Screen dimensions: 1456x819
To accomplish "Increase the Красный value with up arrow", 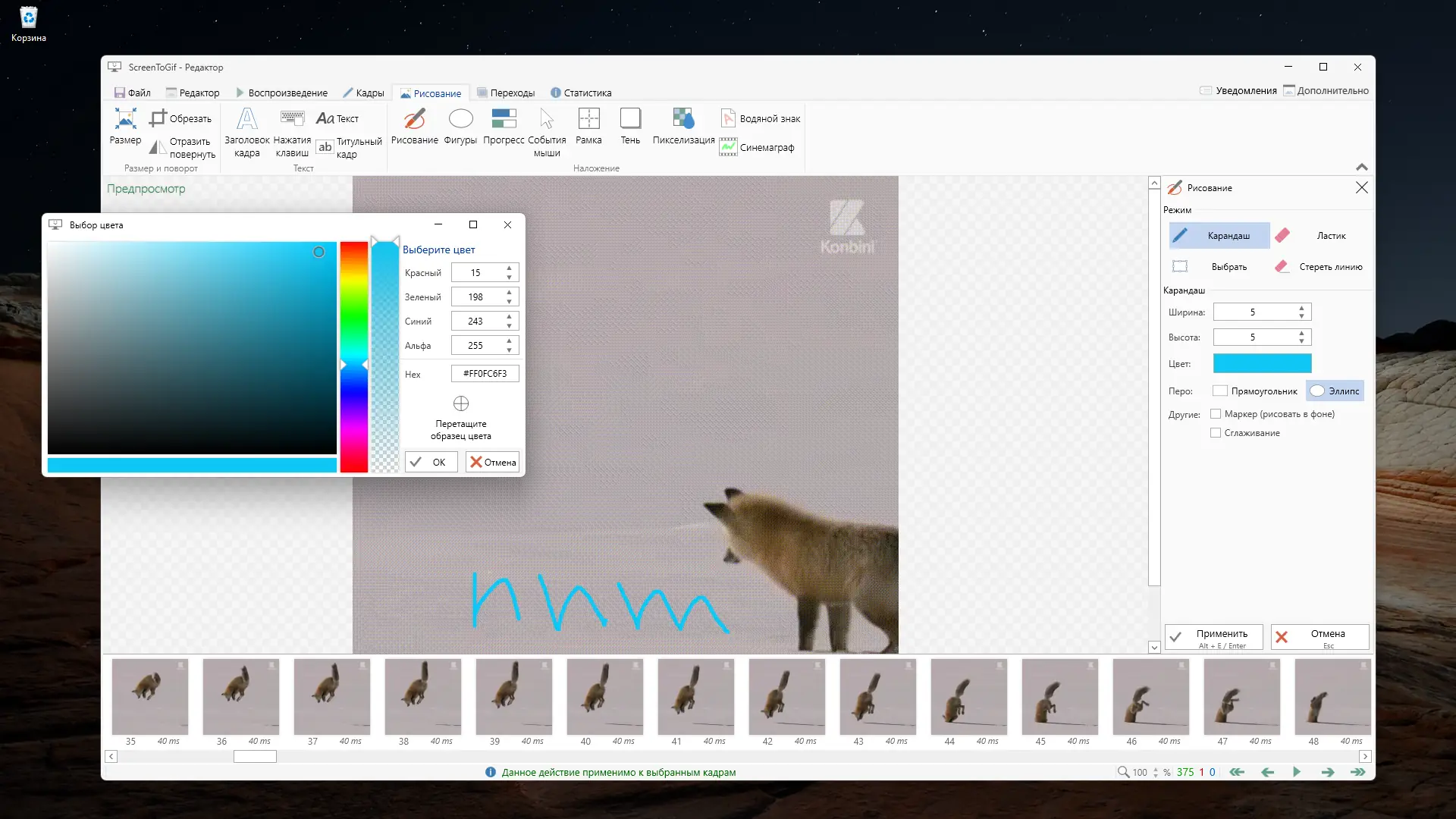I will coord(510,268).
